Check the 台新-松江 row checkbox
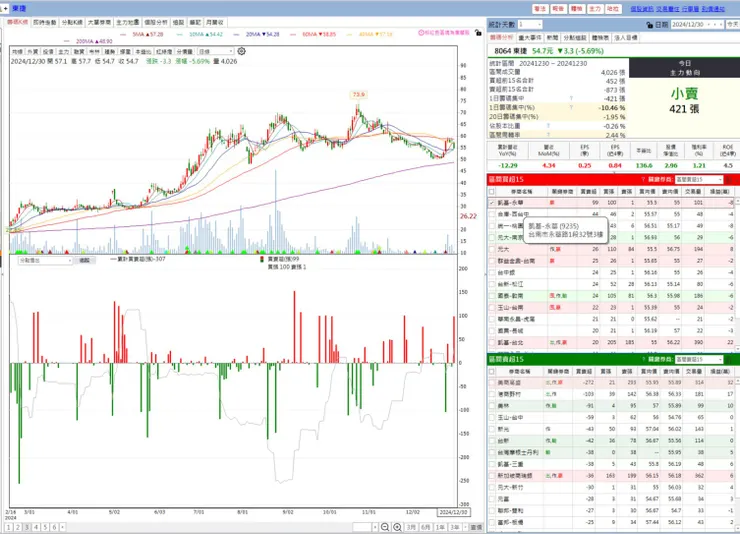 pyautogui.click(x=492, y=284)
